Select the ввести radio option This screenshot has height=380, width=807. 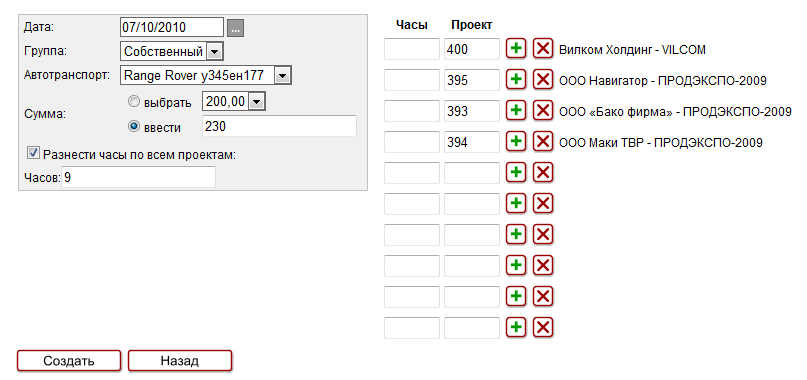(x=134, y=126)
